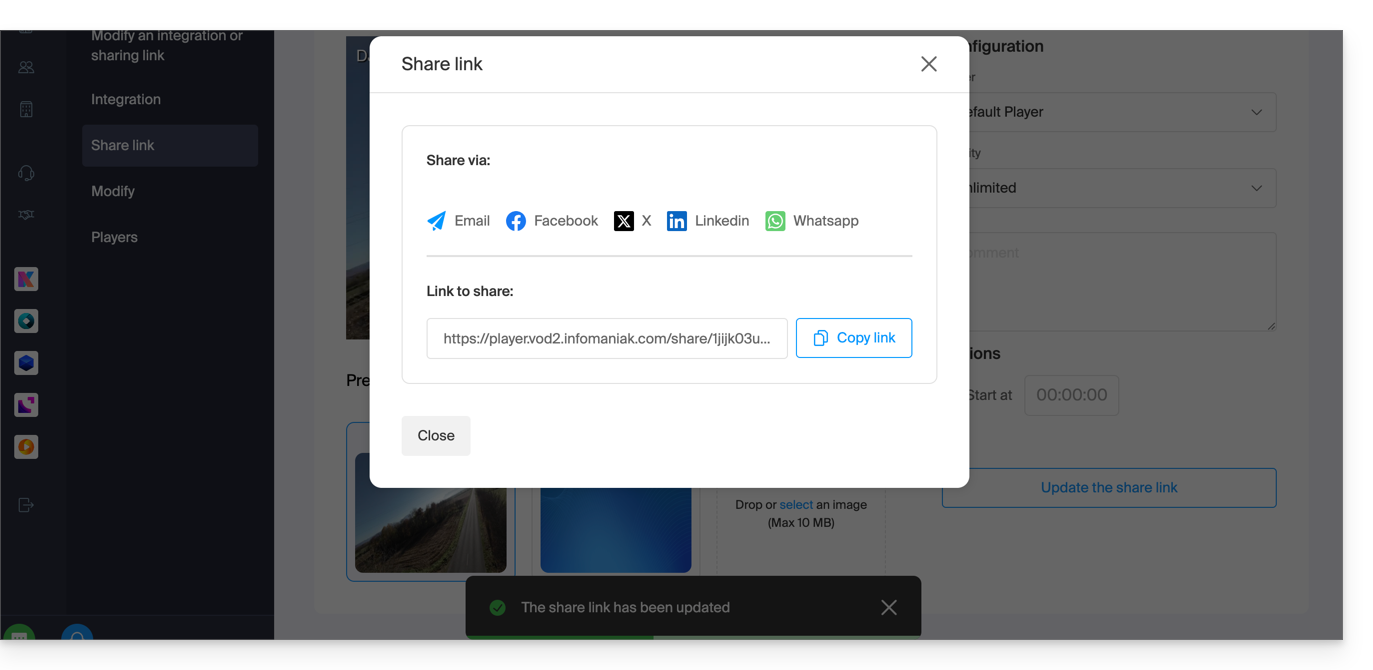Close the Share link dialog with X
The image size is (1373, 670).
[x=928, y=64]
